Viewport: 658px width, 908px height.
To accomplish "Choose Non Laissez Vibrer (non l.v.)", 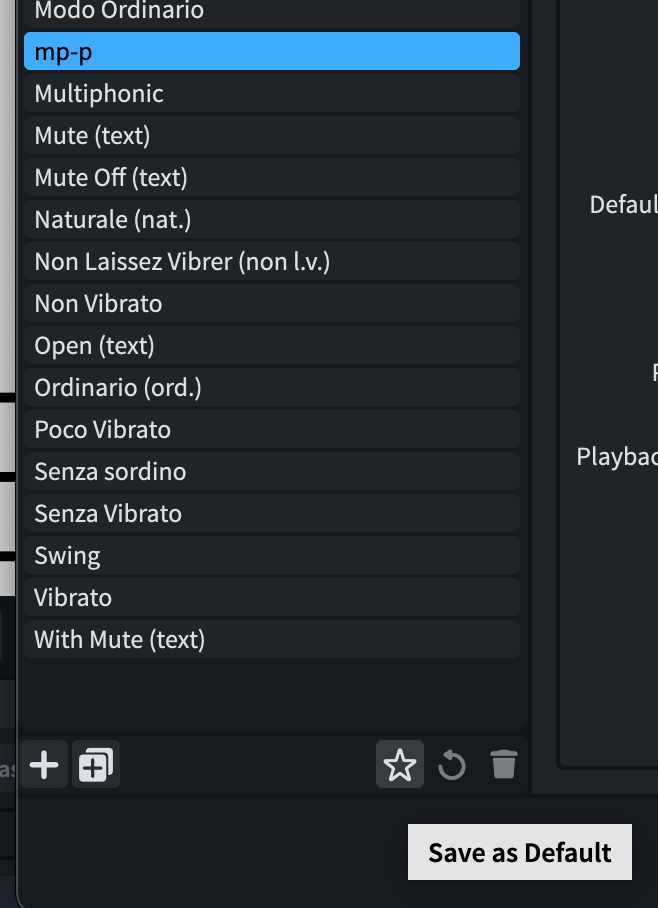I will 271,262.
